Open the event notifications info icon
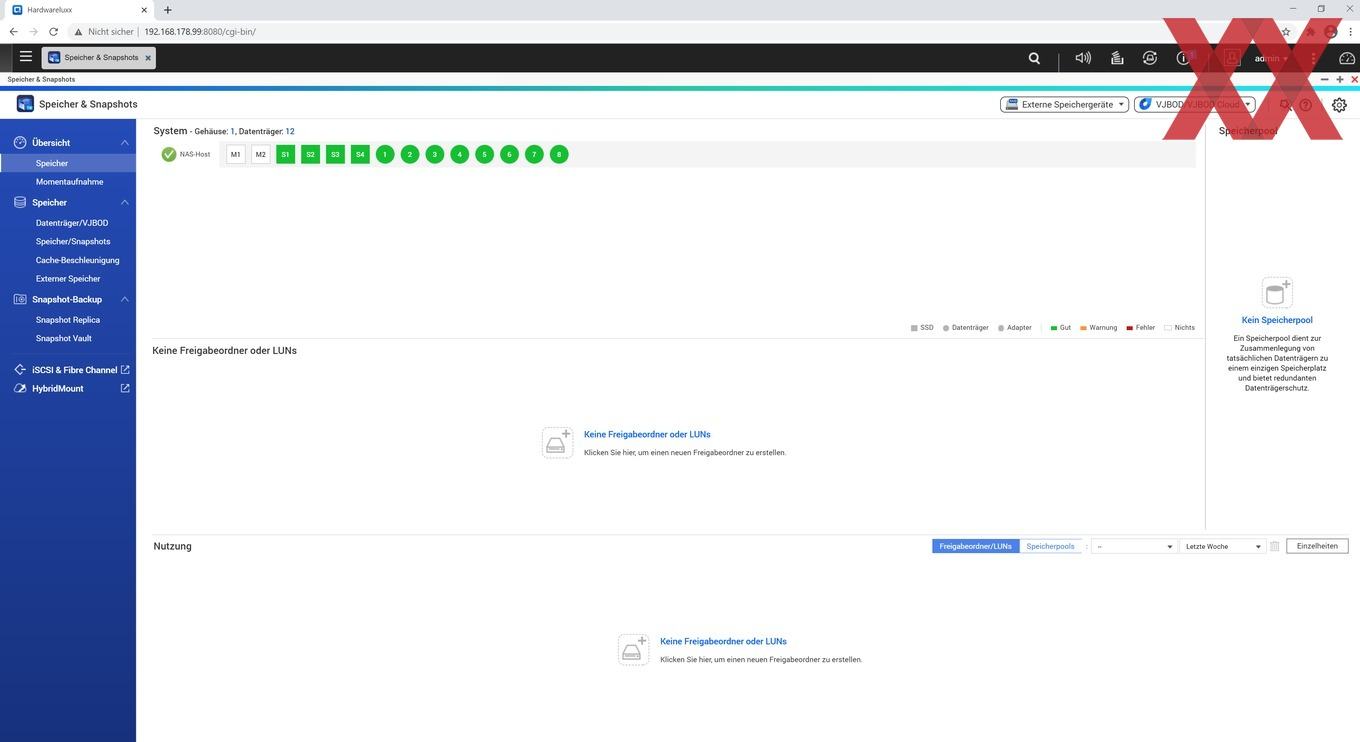Viewport: 1360px width, 742px height. tap(1184, 58)
